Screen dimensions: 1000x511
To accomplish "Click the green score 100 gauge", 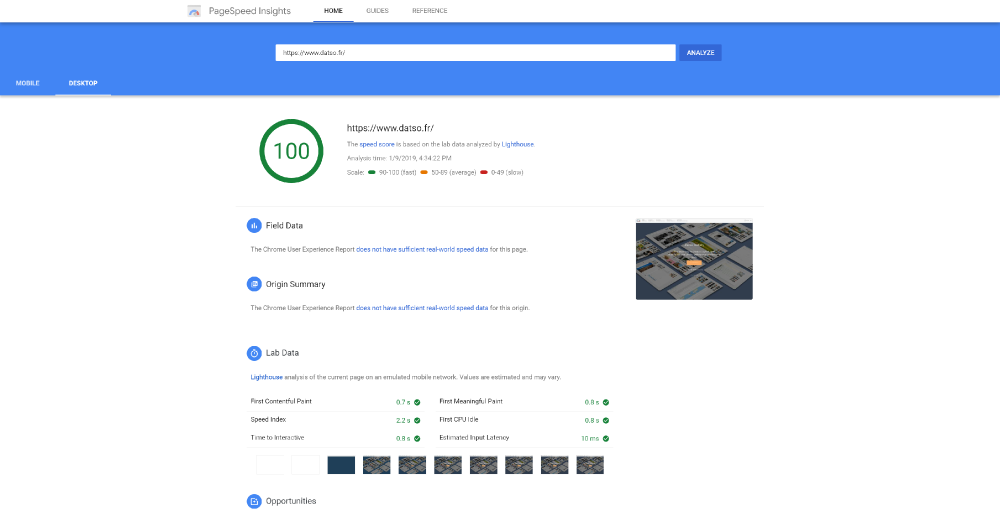I will pos(291,151).
